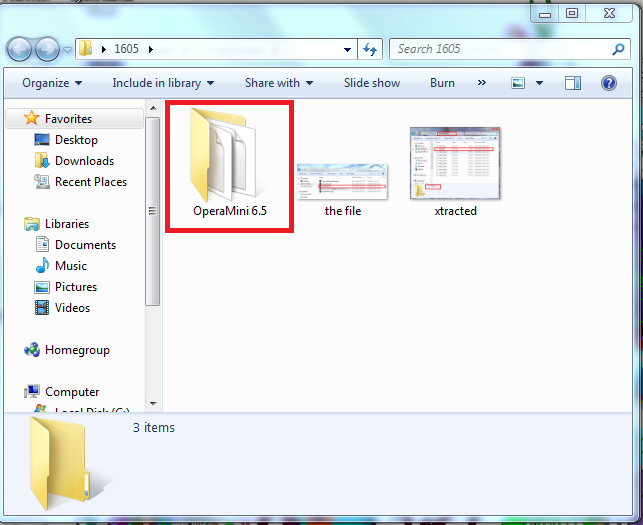Go to Desktop in Favorites

(76, 140)
